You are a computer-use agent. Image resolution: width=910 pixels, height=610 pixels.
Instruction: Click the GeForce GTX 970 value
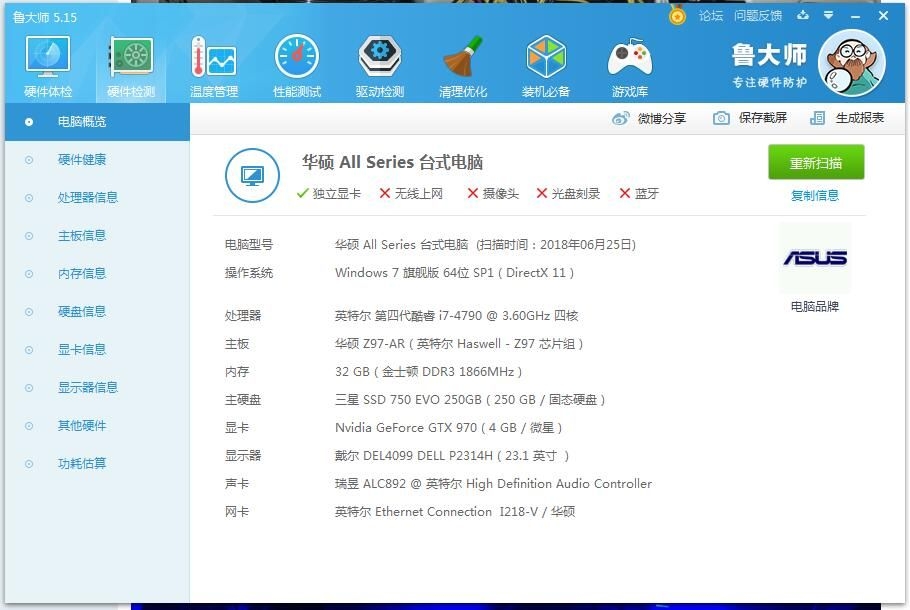point(449,428)
